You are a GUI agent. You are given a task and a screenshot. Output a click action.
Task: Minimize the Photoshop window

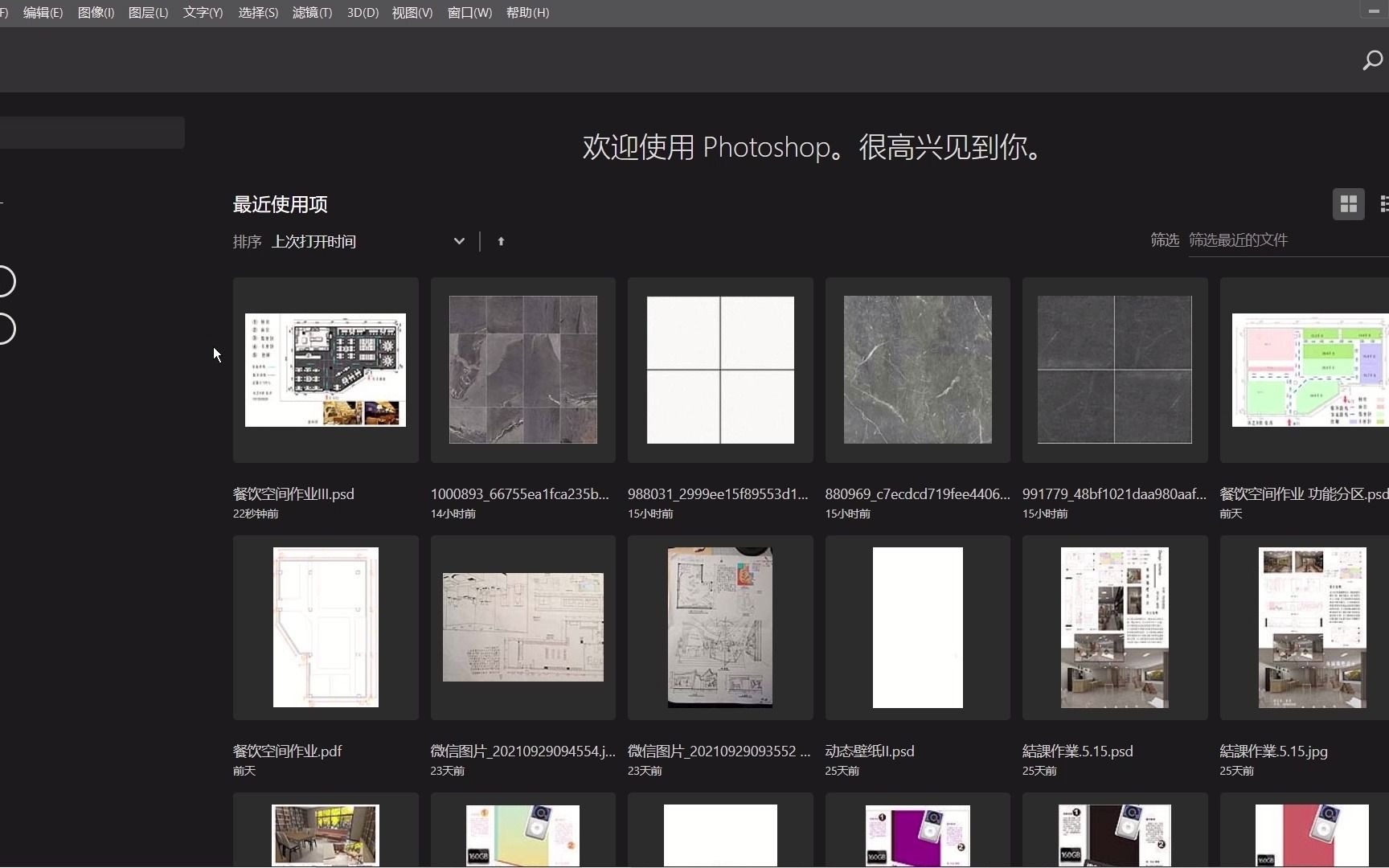[x=1373, y=11]
